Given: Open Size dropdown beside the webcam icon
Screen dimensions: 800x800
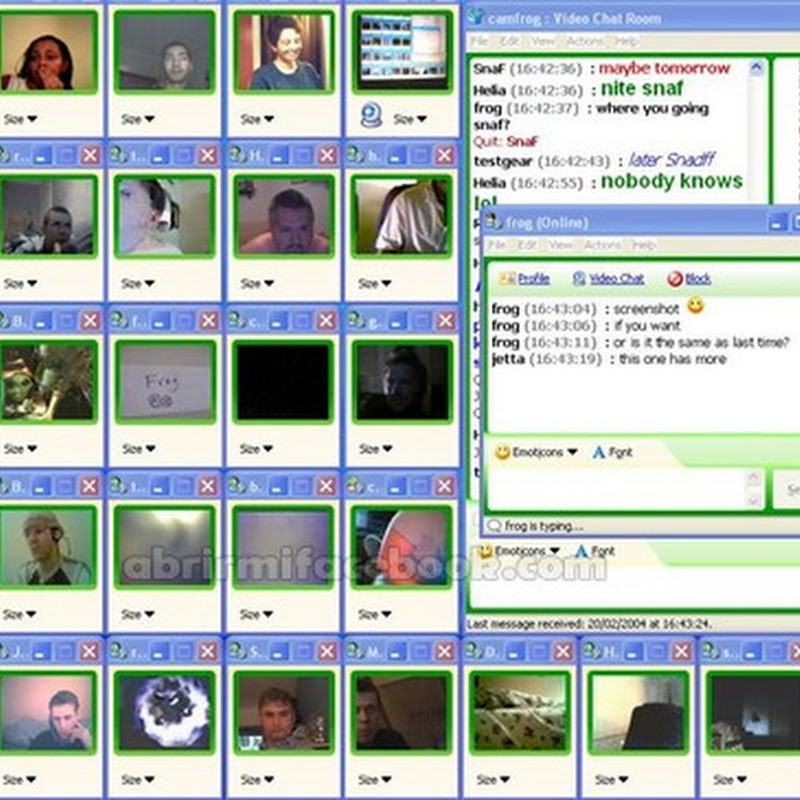Looking at the screenshot, I should pos(410,119).
